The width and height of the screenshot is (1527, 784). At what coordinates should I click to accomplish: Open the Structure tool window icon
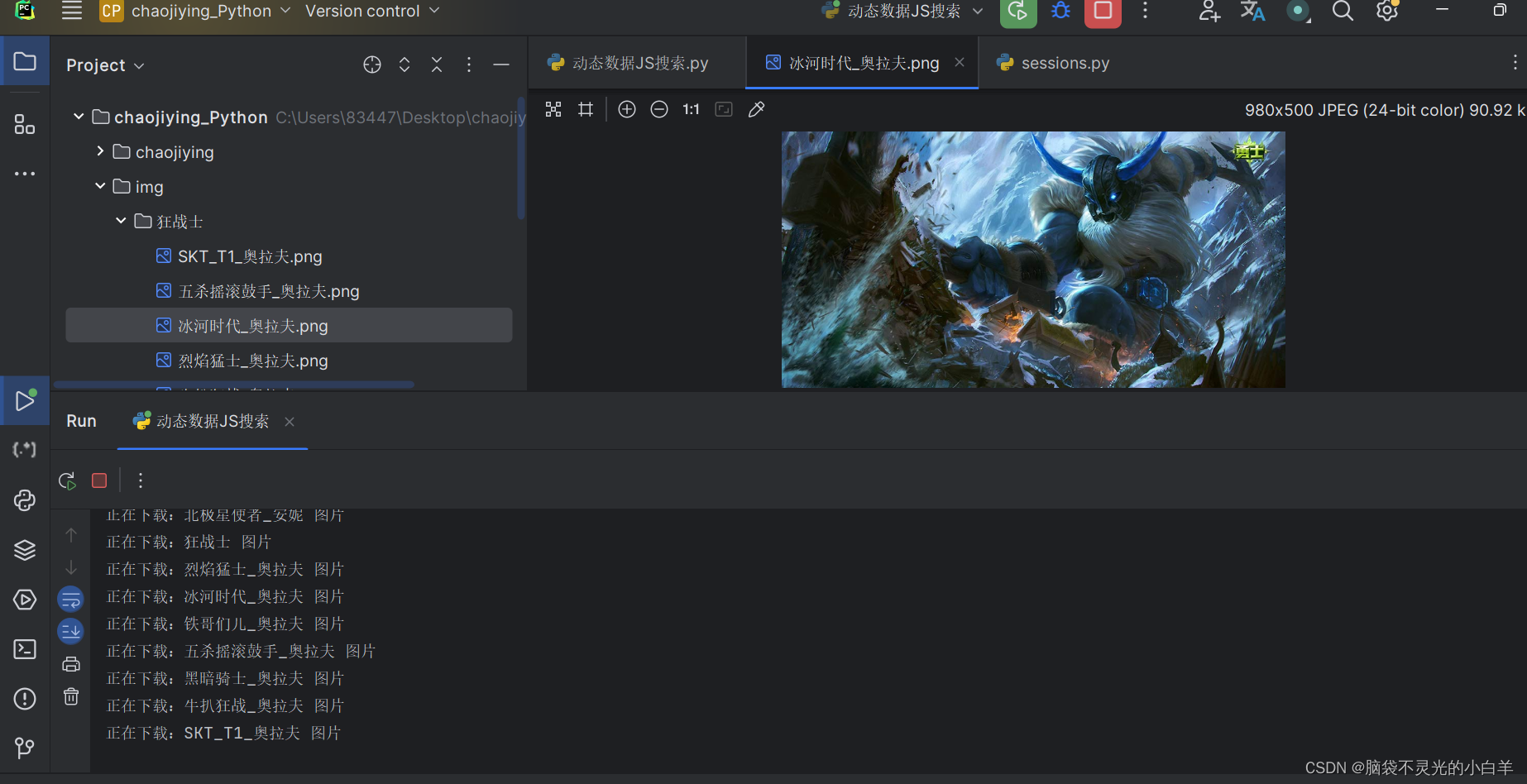25,124
